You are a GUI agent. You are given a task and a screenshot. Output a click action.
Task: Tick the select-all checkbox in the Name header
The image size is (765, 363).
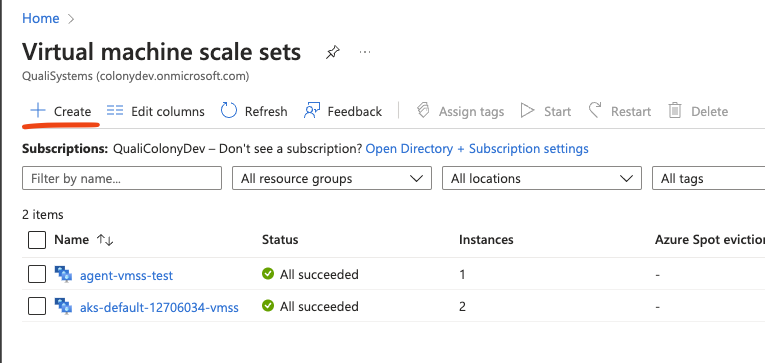(37, 240)
